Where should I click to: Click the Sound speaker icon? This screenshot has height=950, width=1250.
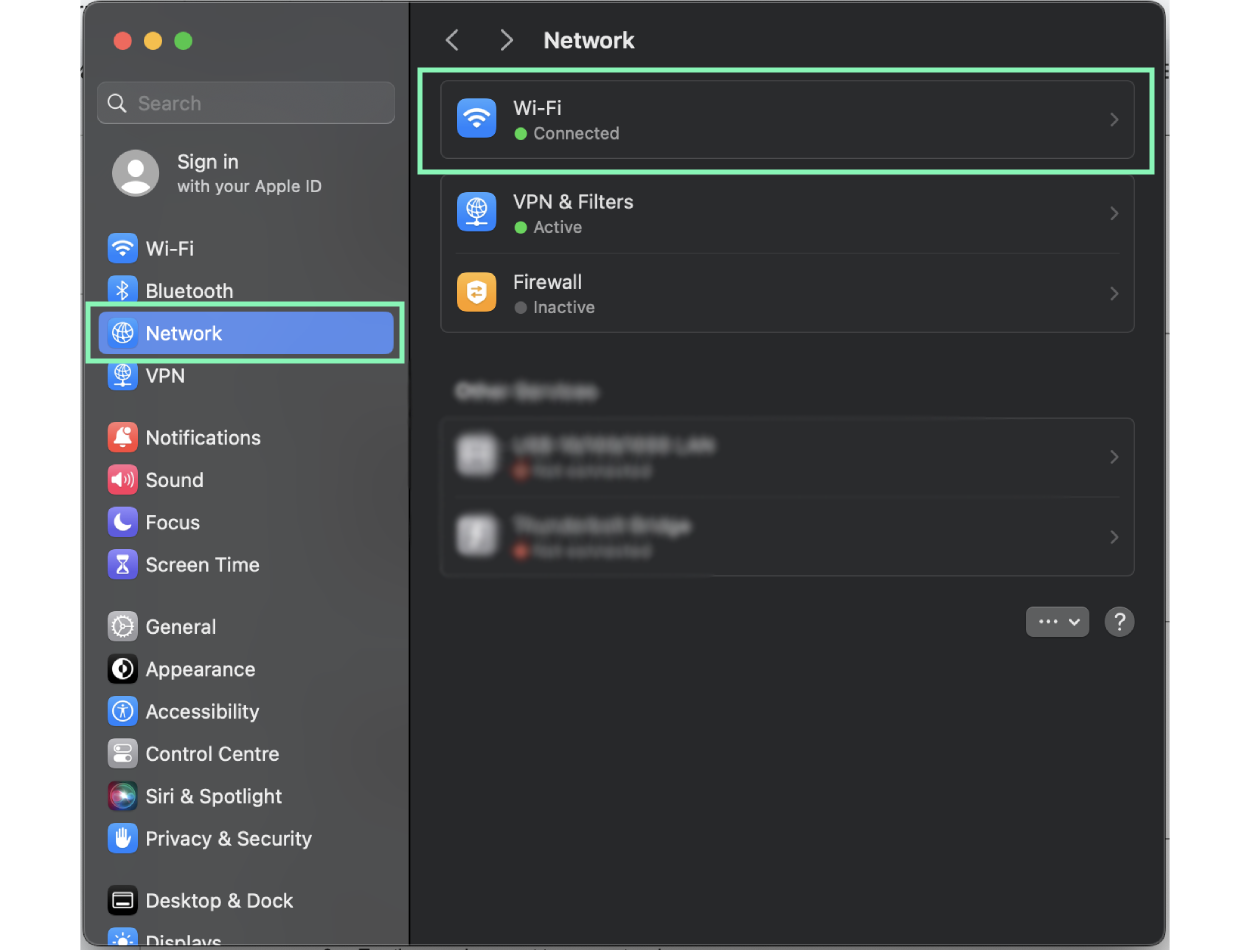[x=122, y=480]
